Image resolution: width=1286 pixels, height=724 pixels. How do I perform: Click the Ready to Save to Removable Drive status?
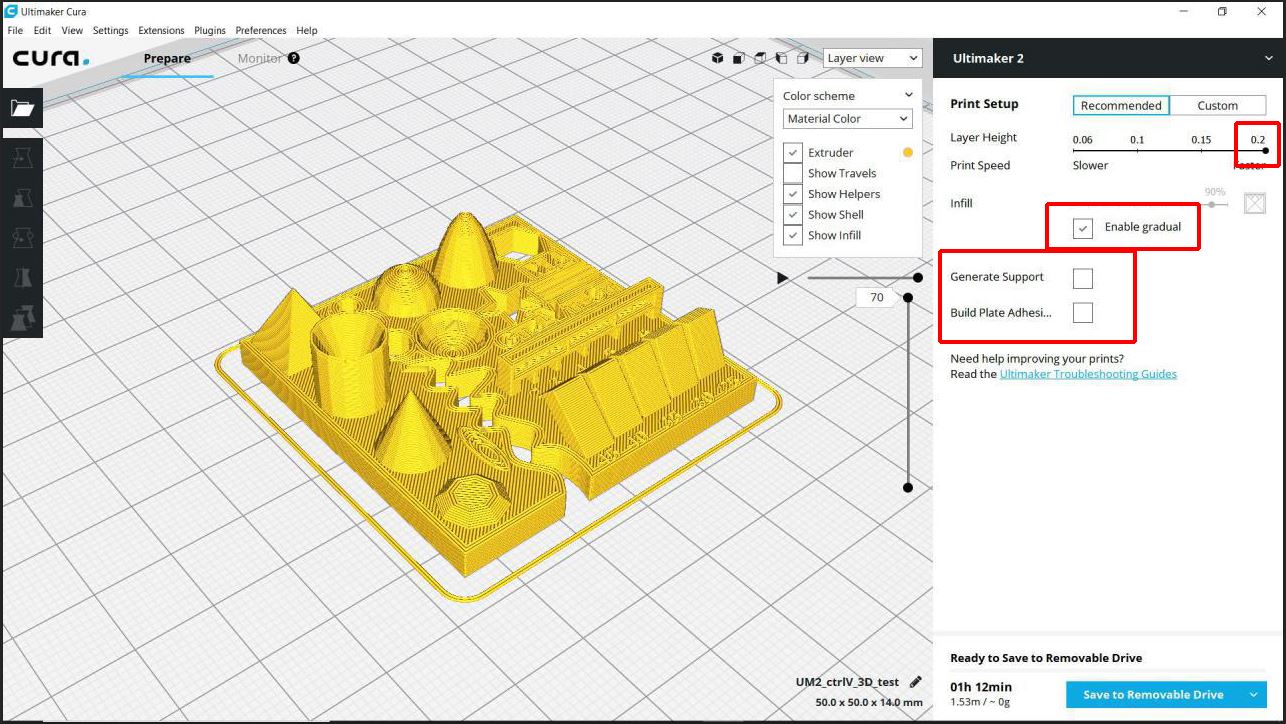pyautogui.click(x=1046, y=658)
